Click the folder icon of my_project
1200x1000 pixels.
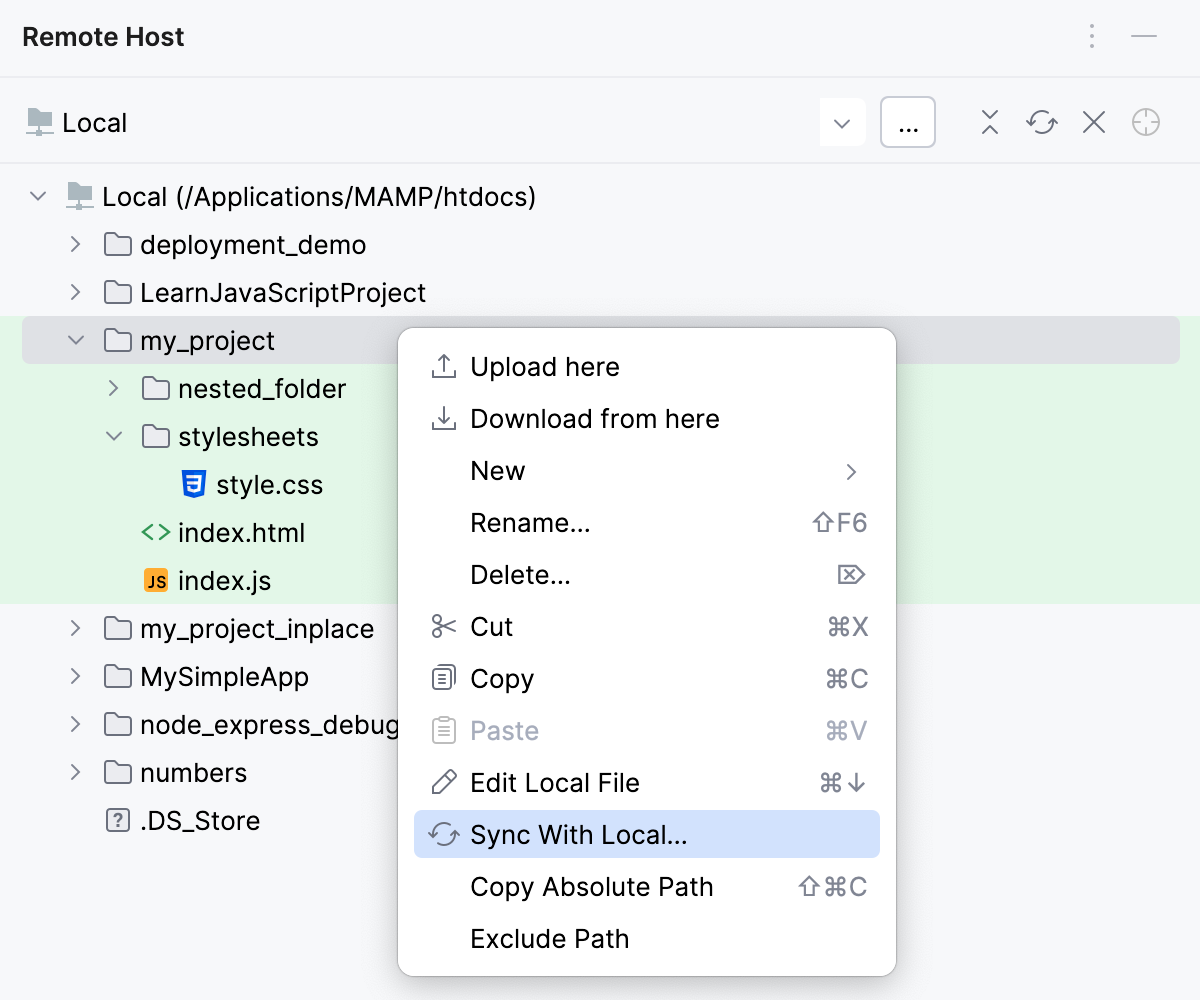[116, 340]
